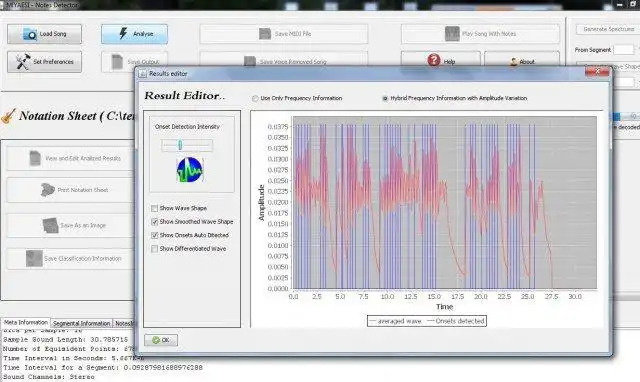Click the Set Preferences button label
Image resolution: width=640 pixels, height=382 pixels.
coord(53,62)
